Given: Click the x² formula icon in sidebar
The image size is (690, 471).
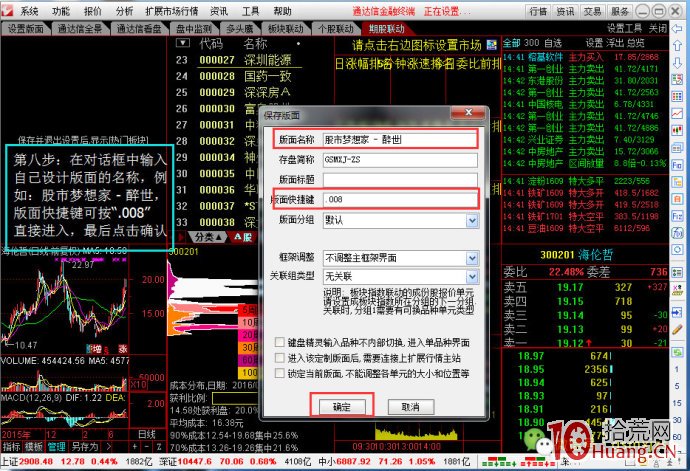Looking at the screenshot, I should pos(677,290).
